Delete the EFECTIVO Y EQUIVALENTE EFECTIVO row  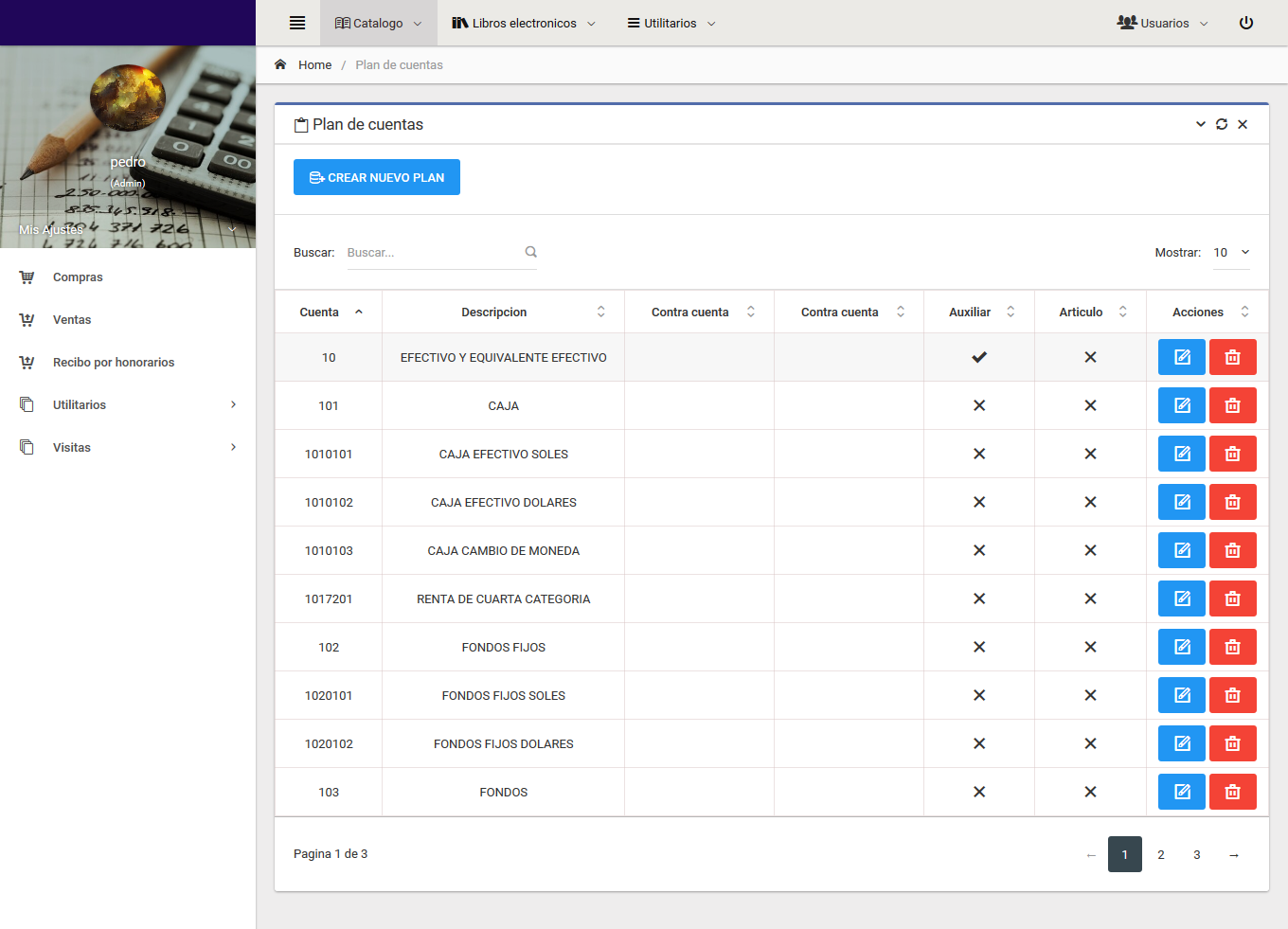[x=1232, y=357]
